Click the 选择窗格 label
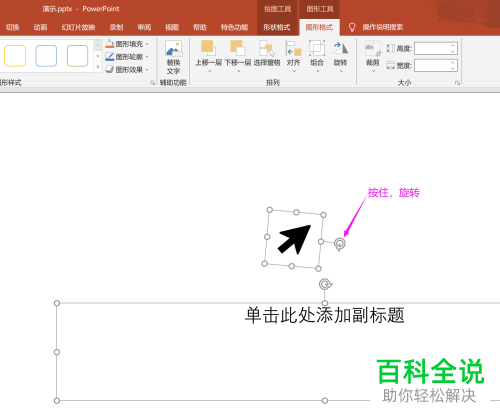Screen dimensions: 500x416 coord(267,63)
